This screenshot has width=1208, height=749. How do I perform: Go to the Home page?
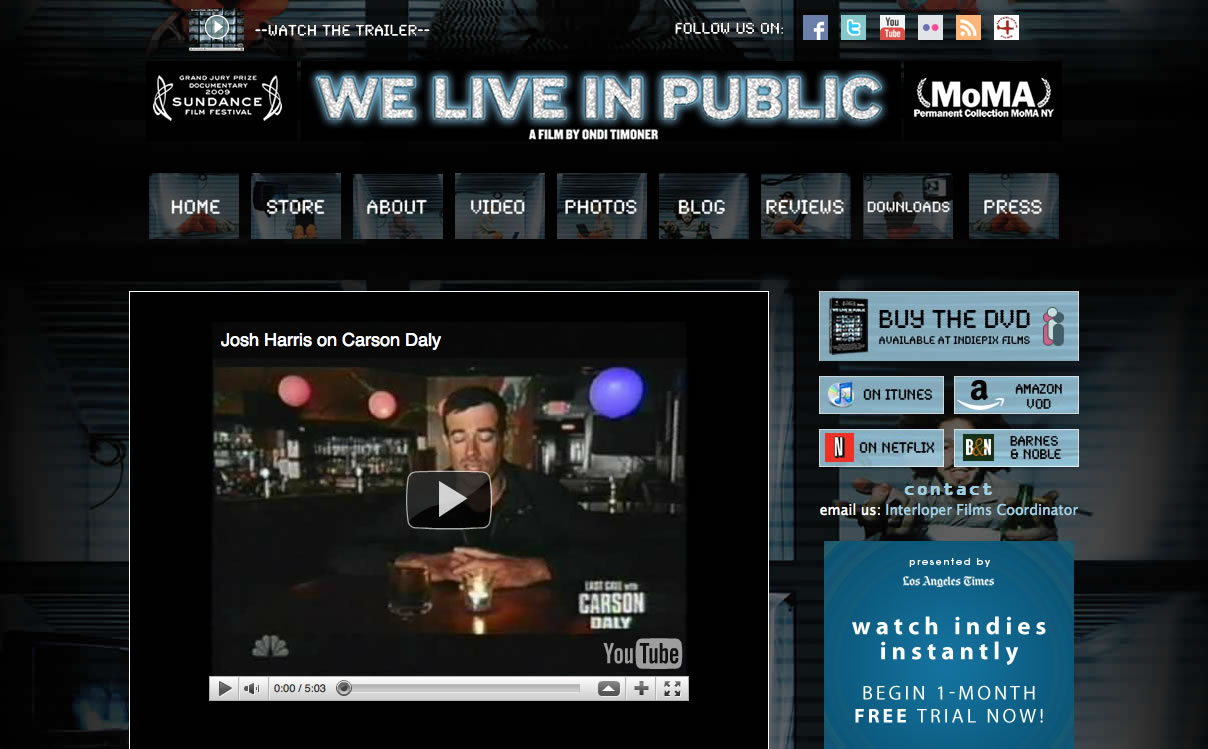pyautogui.click(x=194, y=206)
